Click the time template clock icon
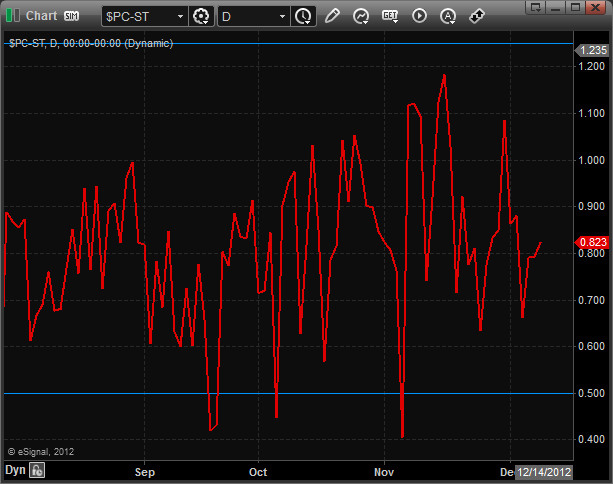Screen dimensions: 613x484 (x=303, y=16)
